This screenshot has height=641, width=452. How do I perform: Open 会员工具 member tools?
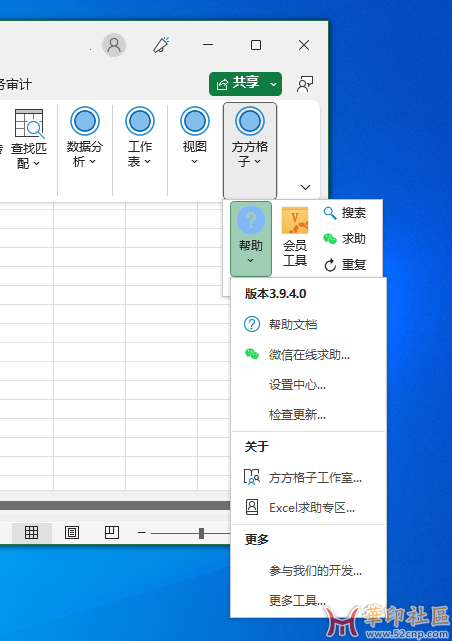[295, 237]
